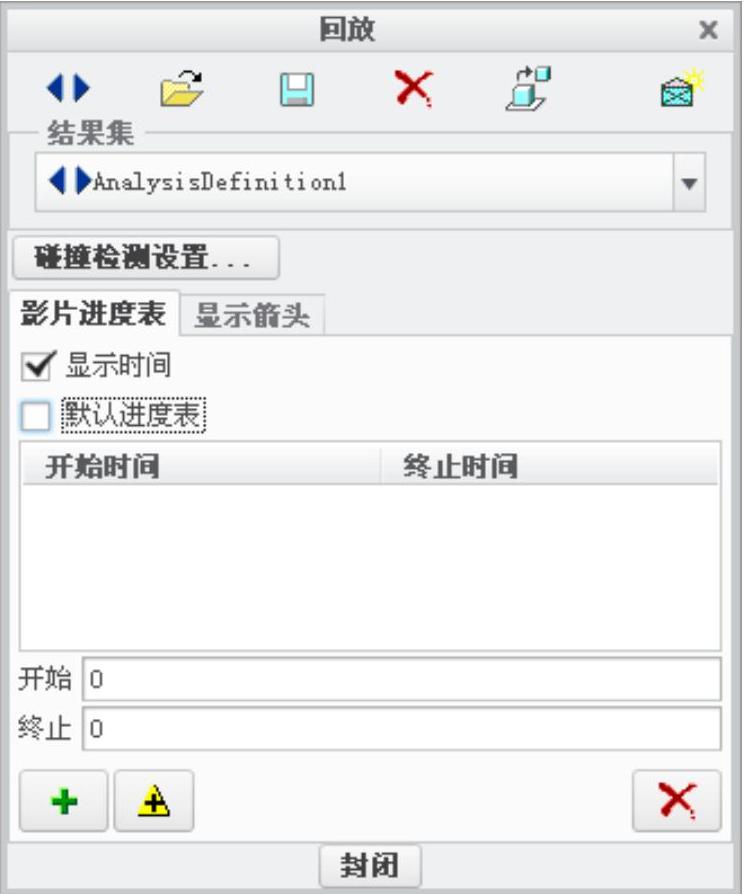Switch to the 影片进度表 tab
This screenshot has width=744, height=894.
pos(93,314)
